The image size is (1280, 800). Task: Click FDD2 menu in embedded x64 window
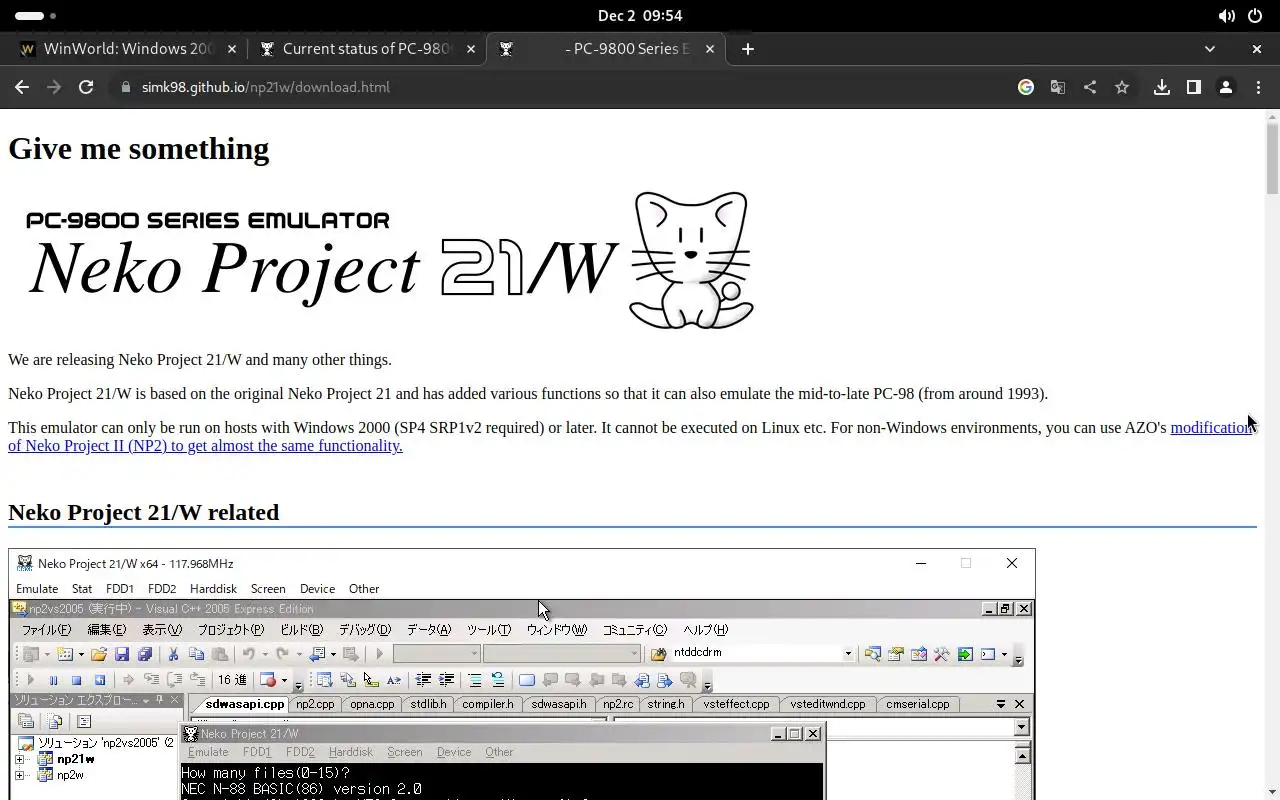[x=162, y=589]
